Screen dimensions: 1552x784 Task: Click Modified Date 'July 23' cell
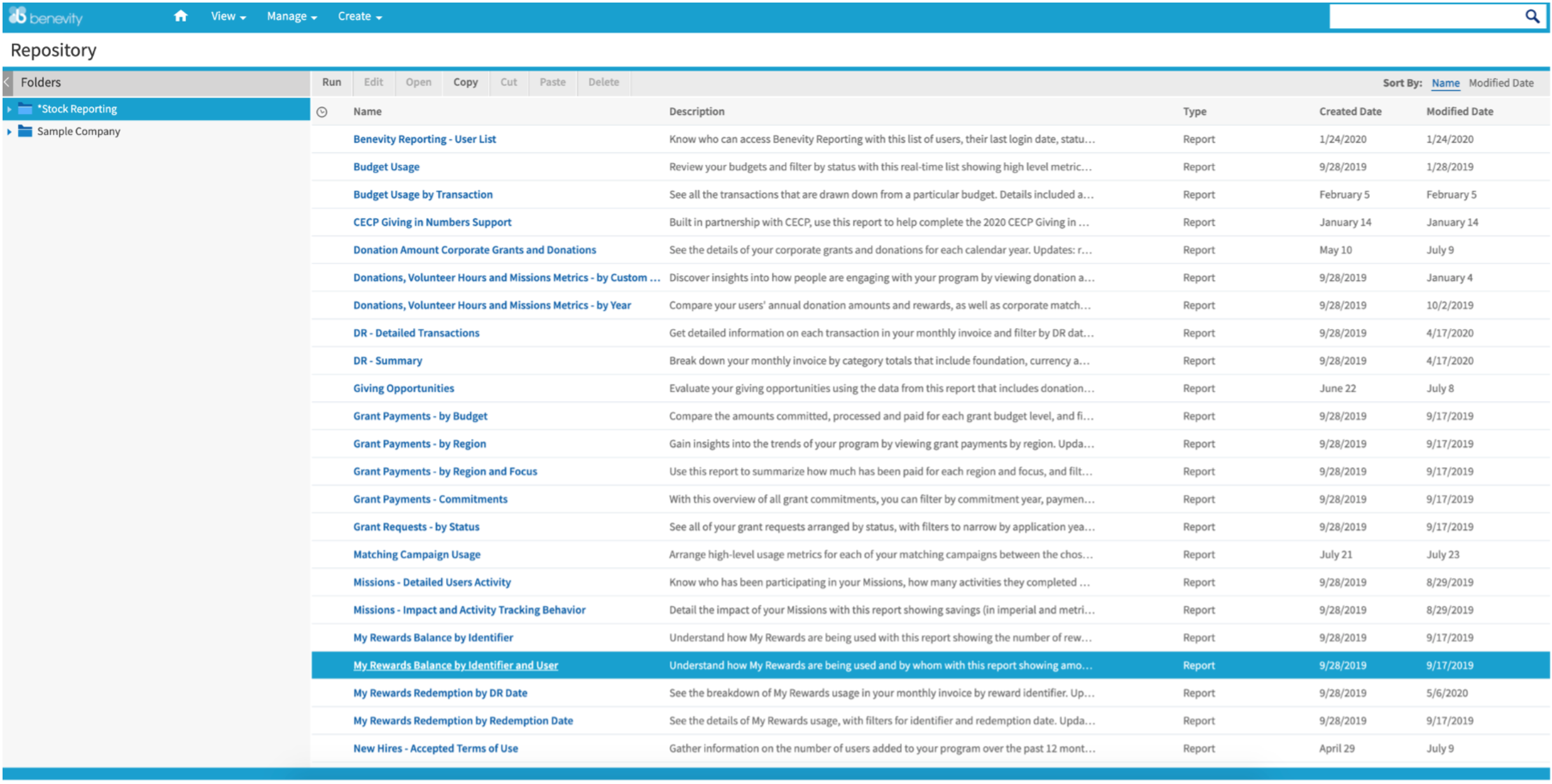pyautogui.click(x=1443, y=555)
